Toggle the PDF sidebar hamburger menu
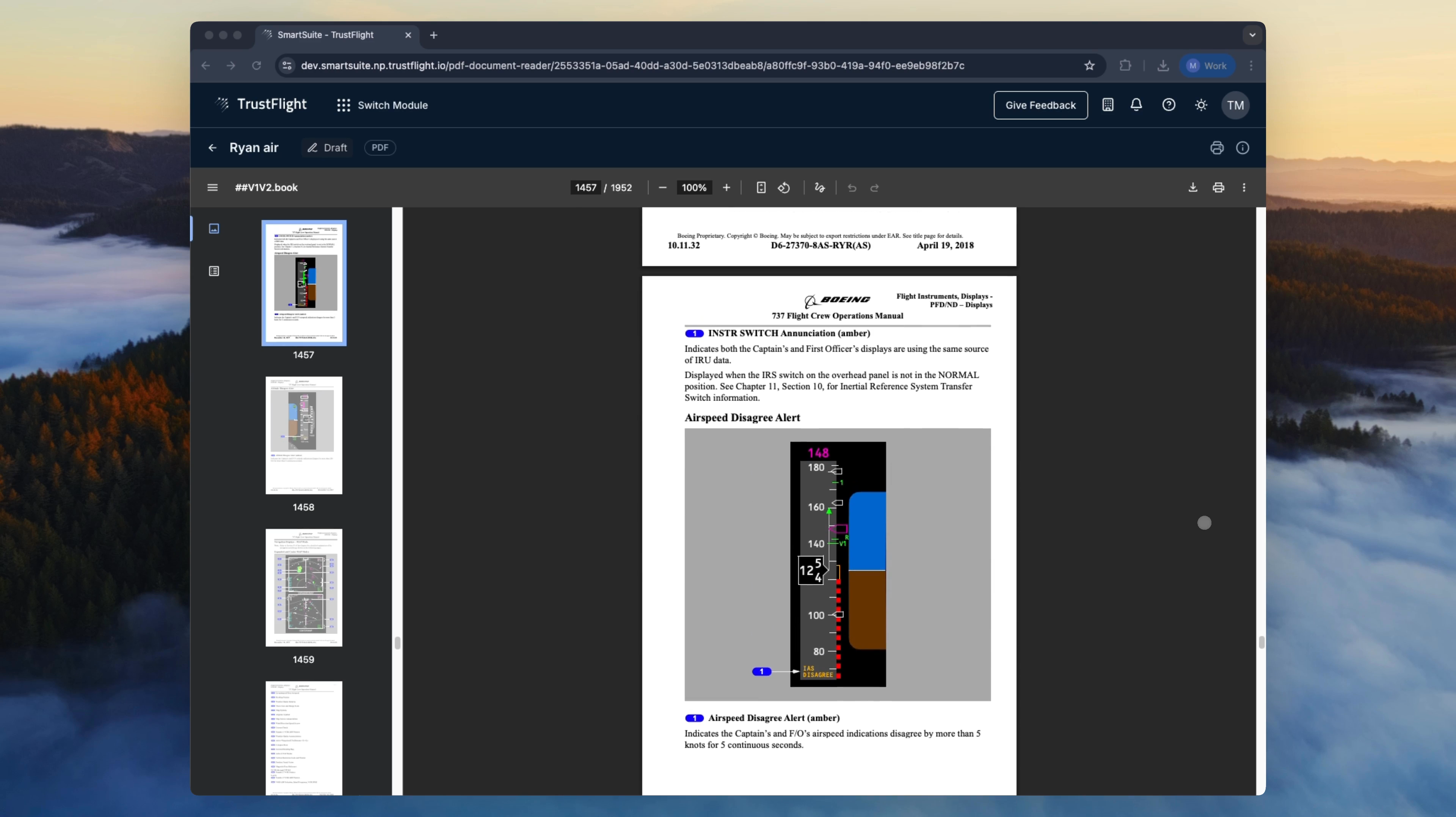Image resolution: width=1456 pixels, height=817 pixels. tap(212, 188)
